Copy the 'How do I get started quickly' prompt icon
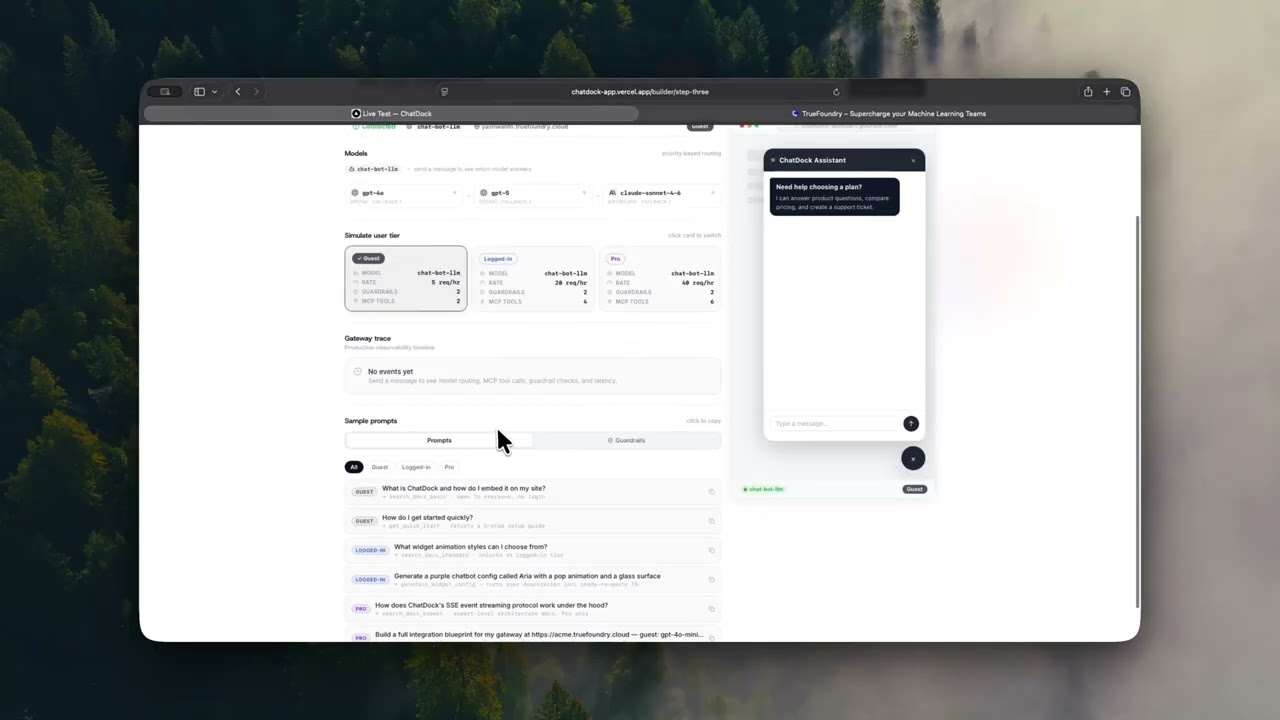 (712, 521)
